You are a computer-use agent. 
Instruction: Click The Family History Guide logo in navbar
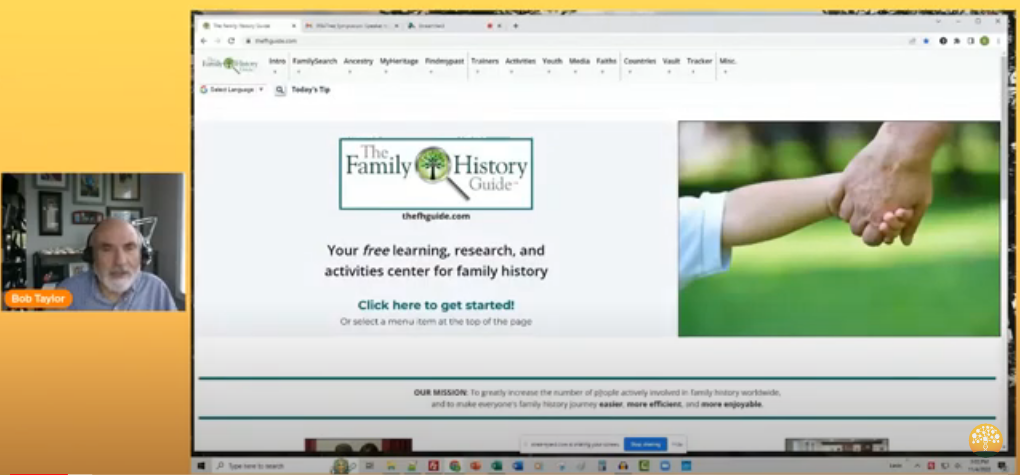point(230,64)
